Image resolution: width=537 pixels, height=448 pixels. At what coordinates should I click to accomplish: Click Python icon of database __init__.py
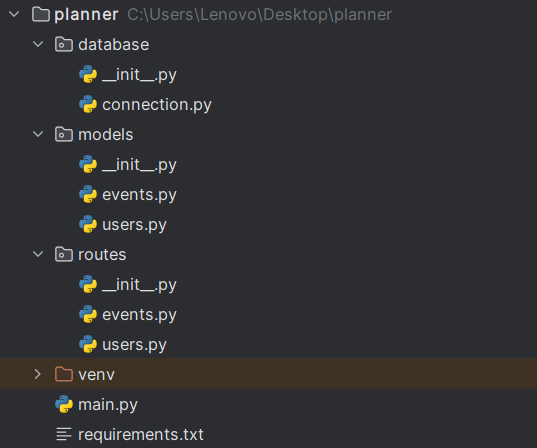point(88,74)
